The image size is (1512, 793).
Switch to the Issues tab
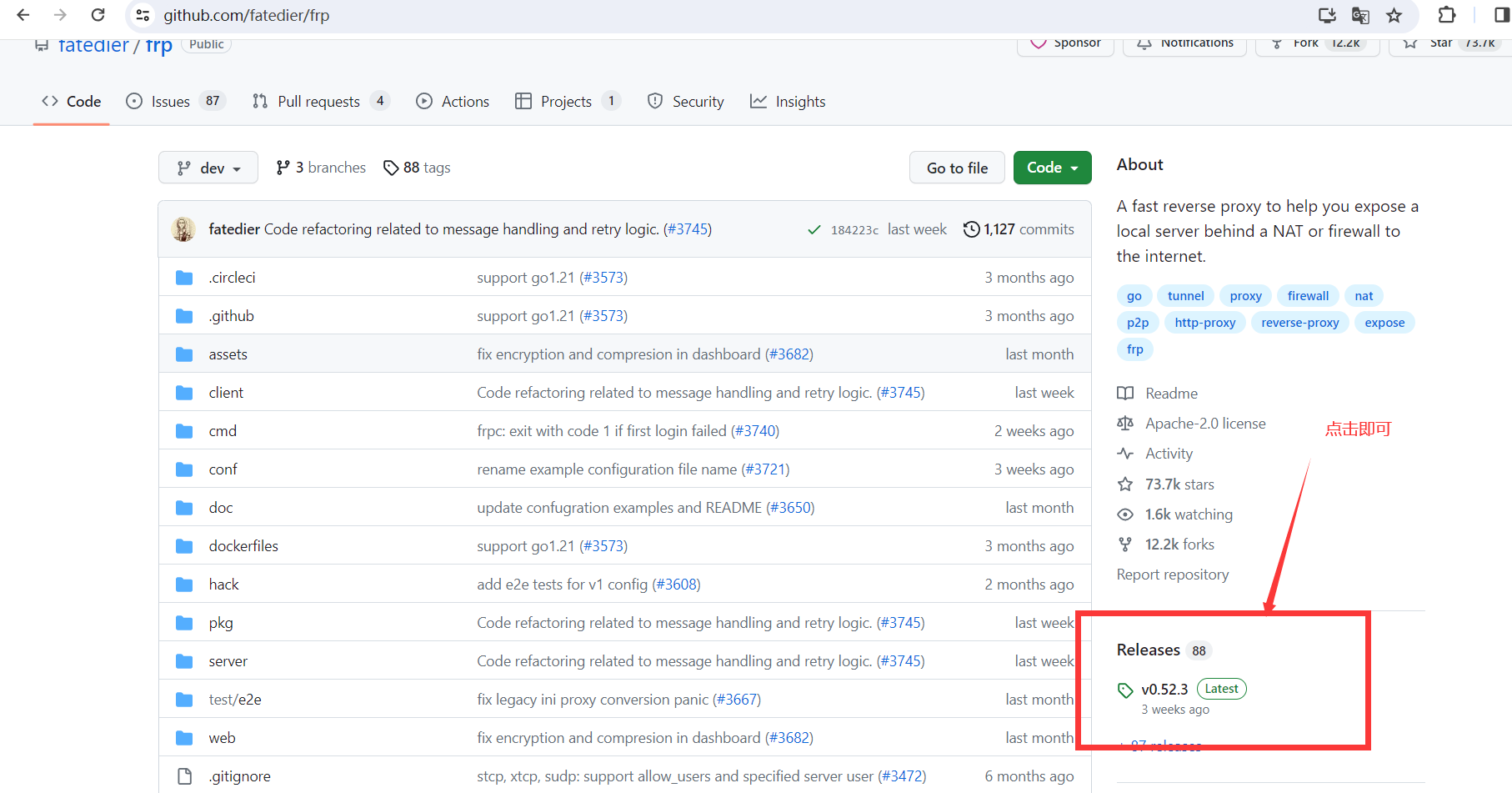pyautogui.click(x=175, y=102)
